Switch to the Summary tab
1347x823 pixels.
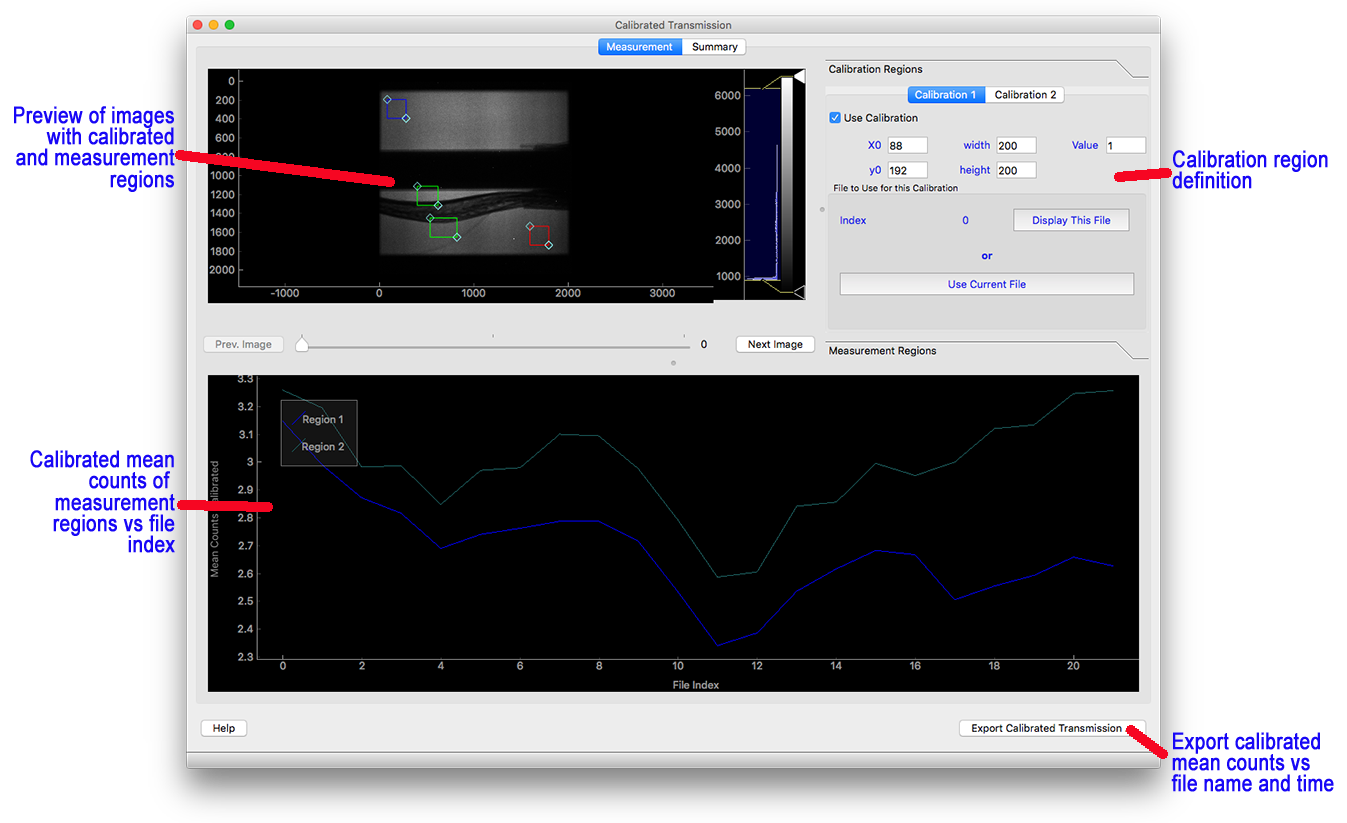[x=714, y=47]
